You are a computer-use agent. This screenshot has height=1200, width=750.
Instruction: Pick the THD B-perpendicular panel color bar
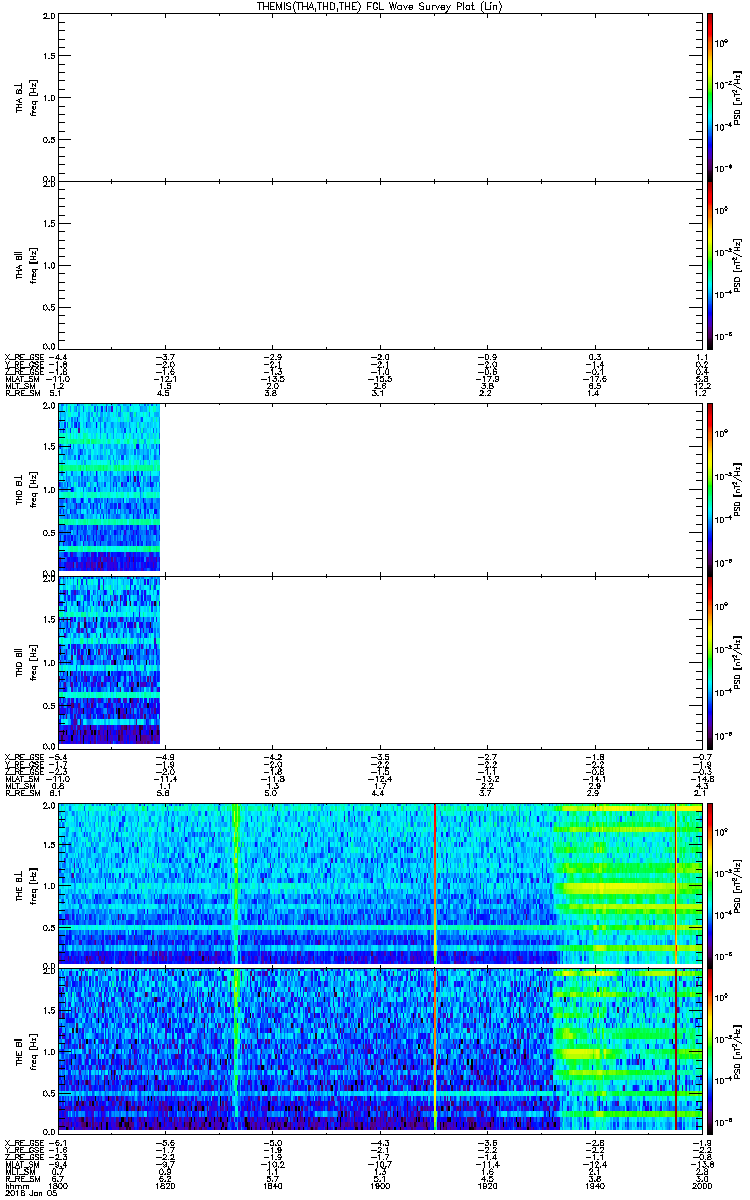709,488
